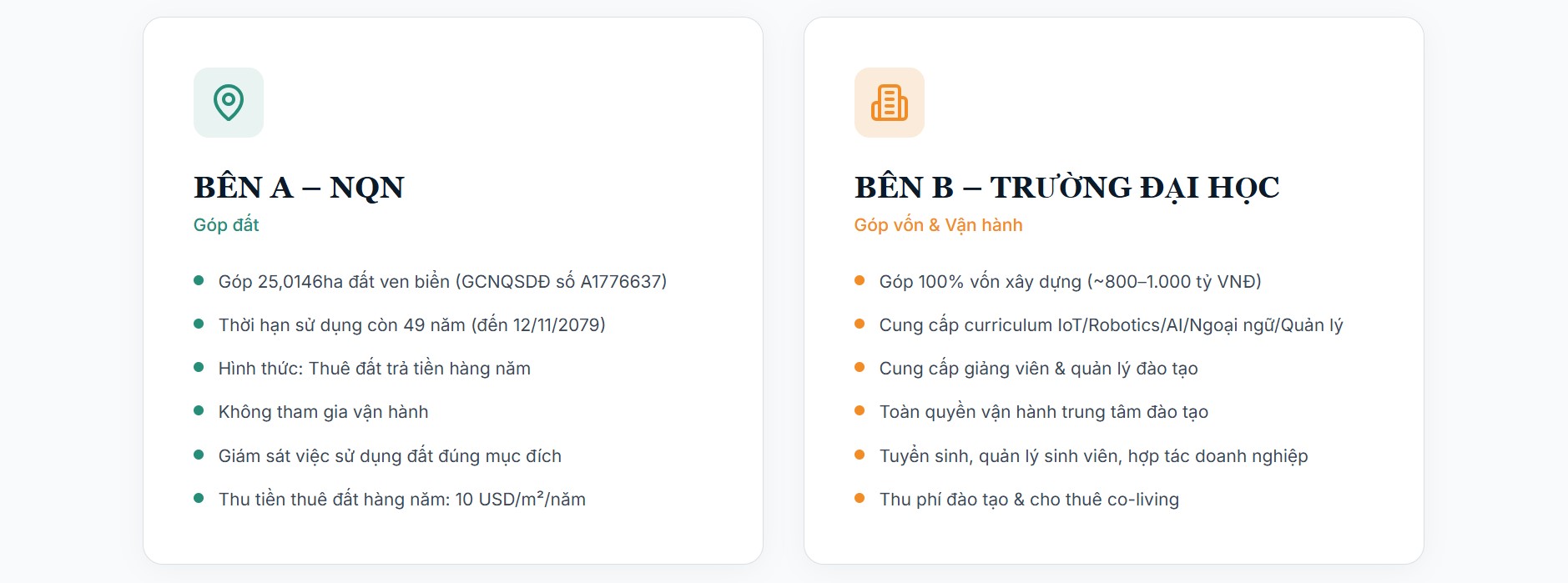The width and height of the screenshot is (1568, 583).
Task: Click the orange Góp vốn & Vận hành subtitle
Action: click(938, 225)
